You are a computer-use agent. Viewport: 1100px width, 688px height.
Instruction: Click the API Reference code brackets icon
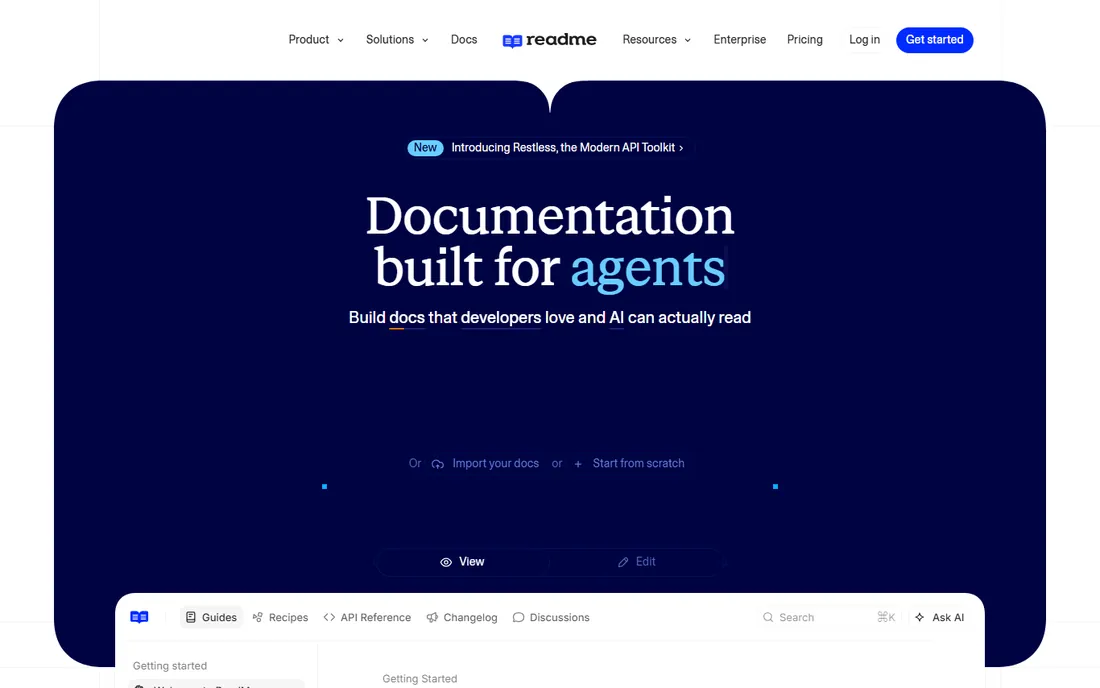tap(329, 617)
